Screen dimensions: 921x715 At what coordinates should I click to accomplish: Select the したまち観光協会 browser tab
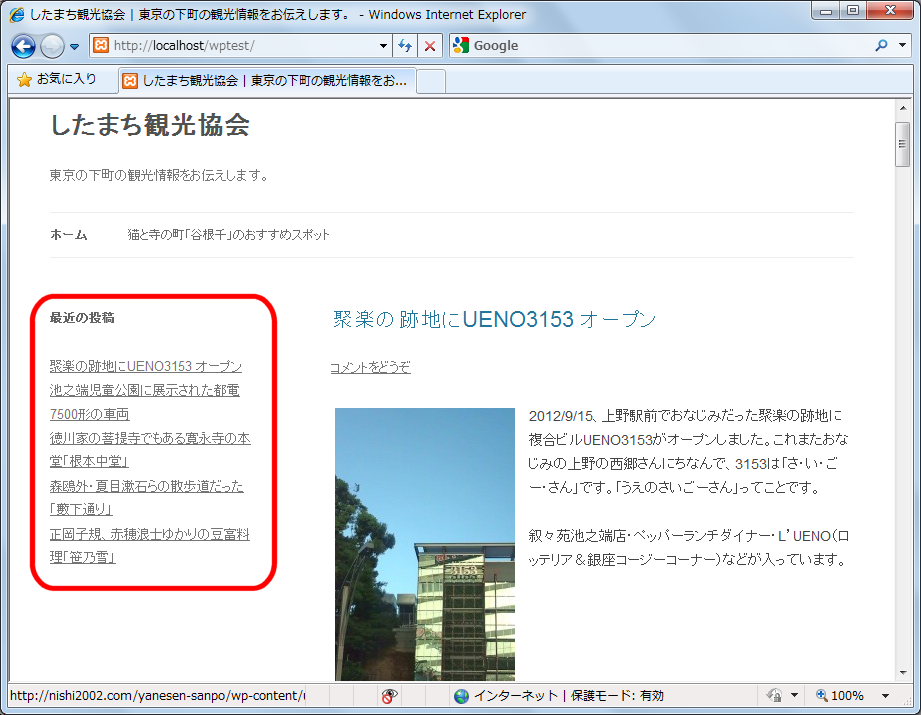click(267, 80)
